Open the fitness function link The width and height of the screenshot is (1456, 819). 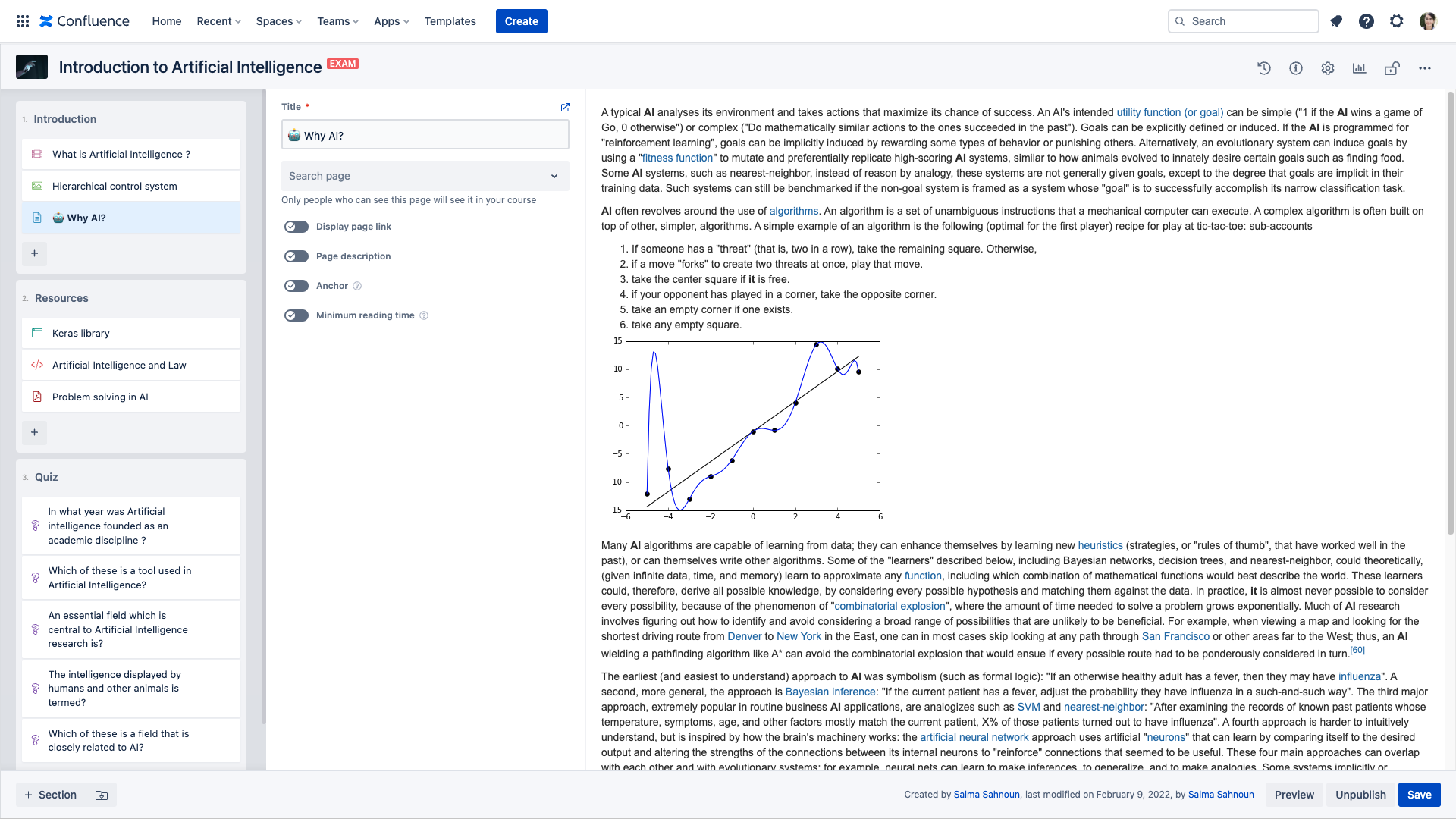[x=677, y=158]
